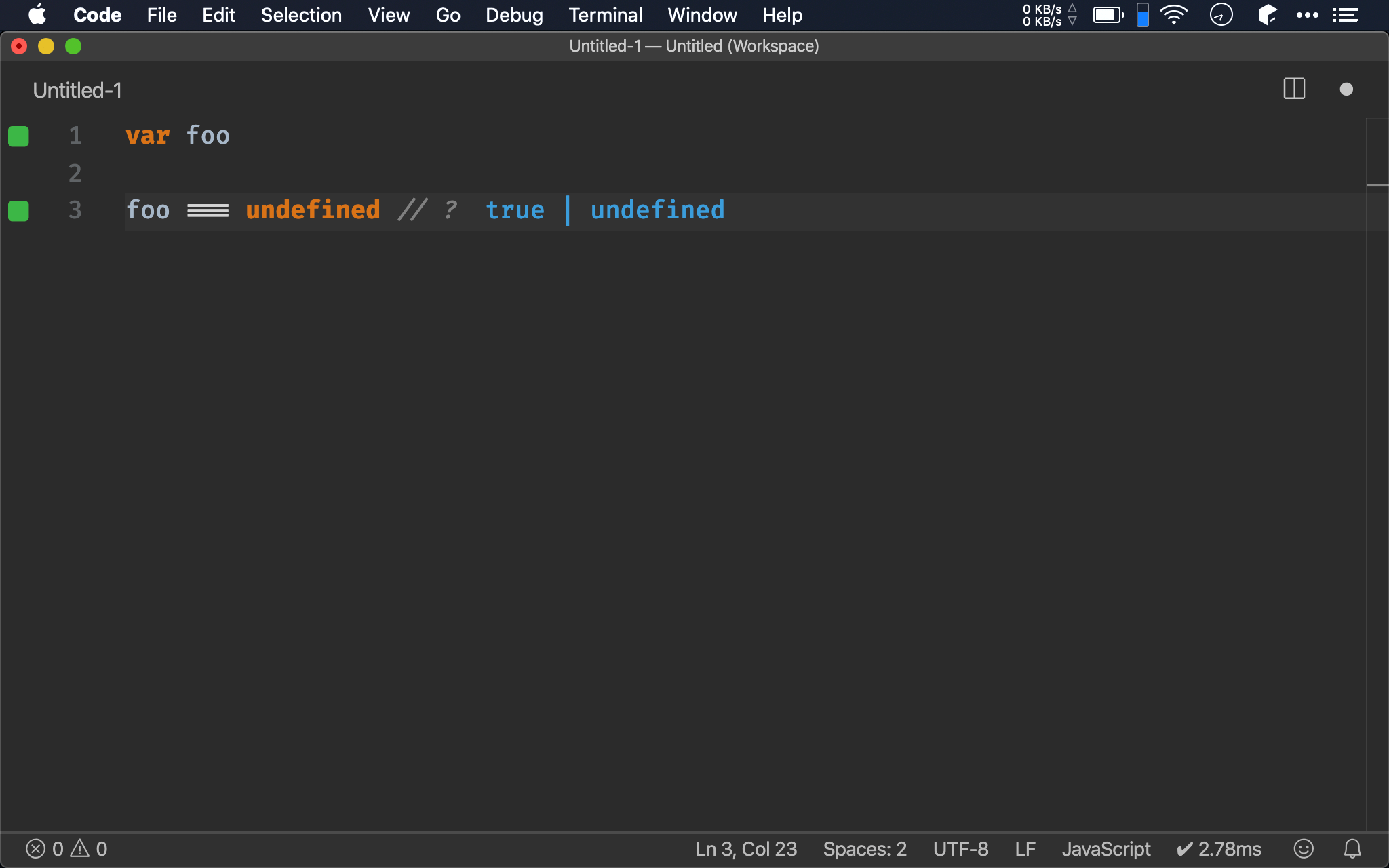Image resolution: width=1389 pixels, height=868 pixels.
Task: Expand the line ending LF selector
Action: coord(1025,848)
